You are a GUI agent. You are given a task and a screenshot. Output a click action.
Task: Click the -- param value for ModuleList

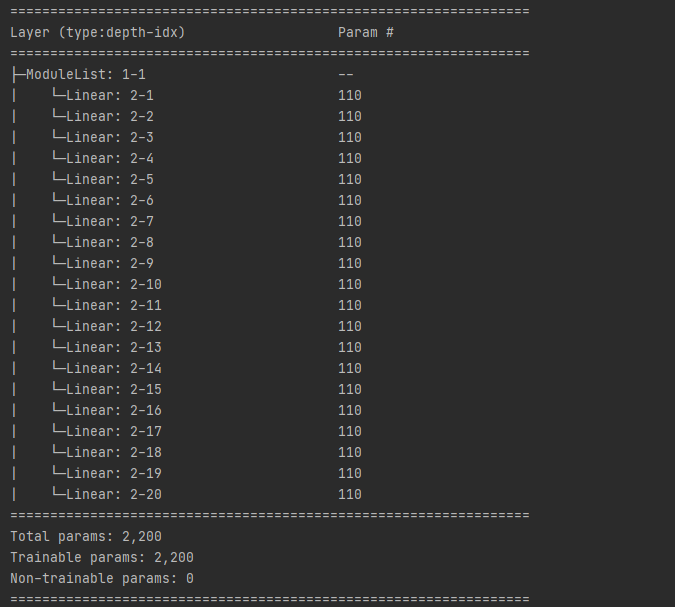point(346,74)
